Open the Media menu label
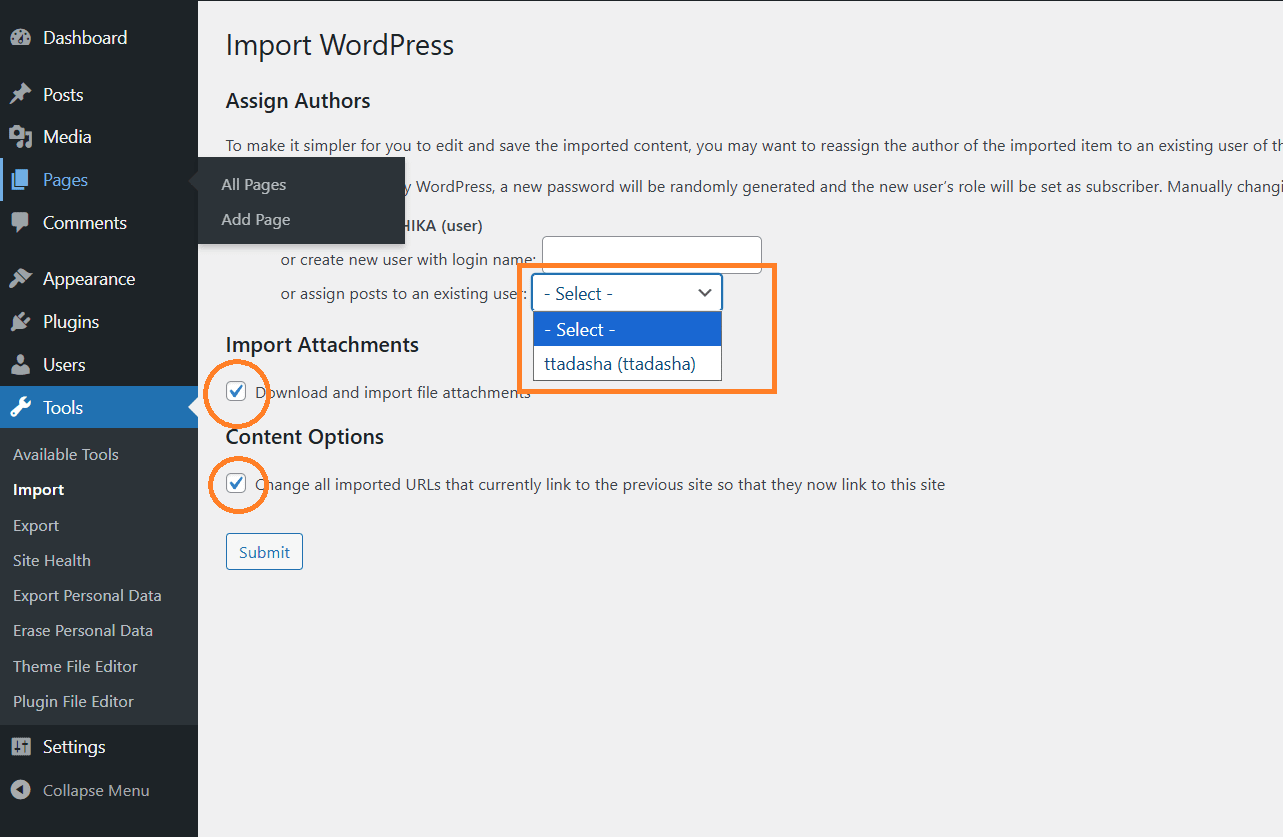The height and width of the screenshot is (837, 1283). tap(67, 137)
